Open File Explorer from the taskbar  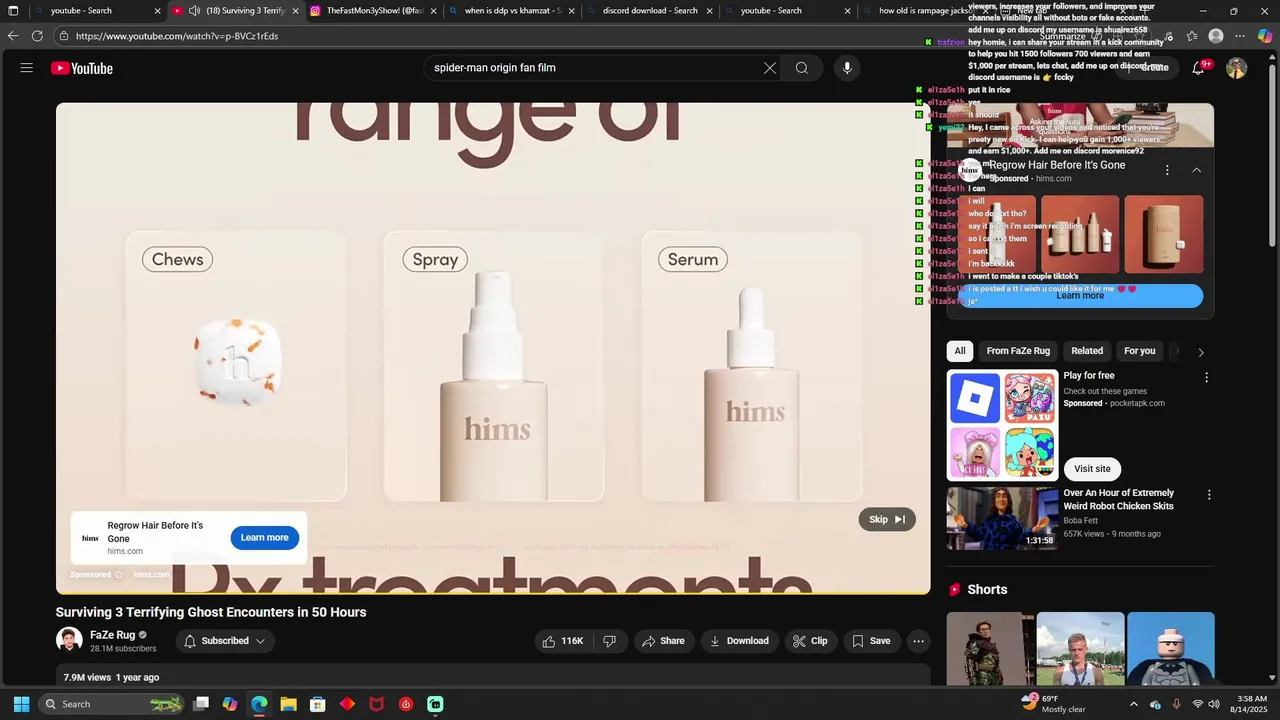(288, 704)
